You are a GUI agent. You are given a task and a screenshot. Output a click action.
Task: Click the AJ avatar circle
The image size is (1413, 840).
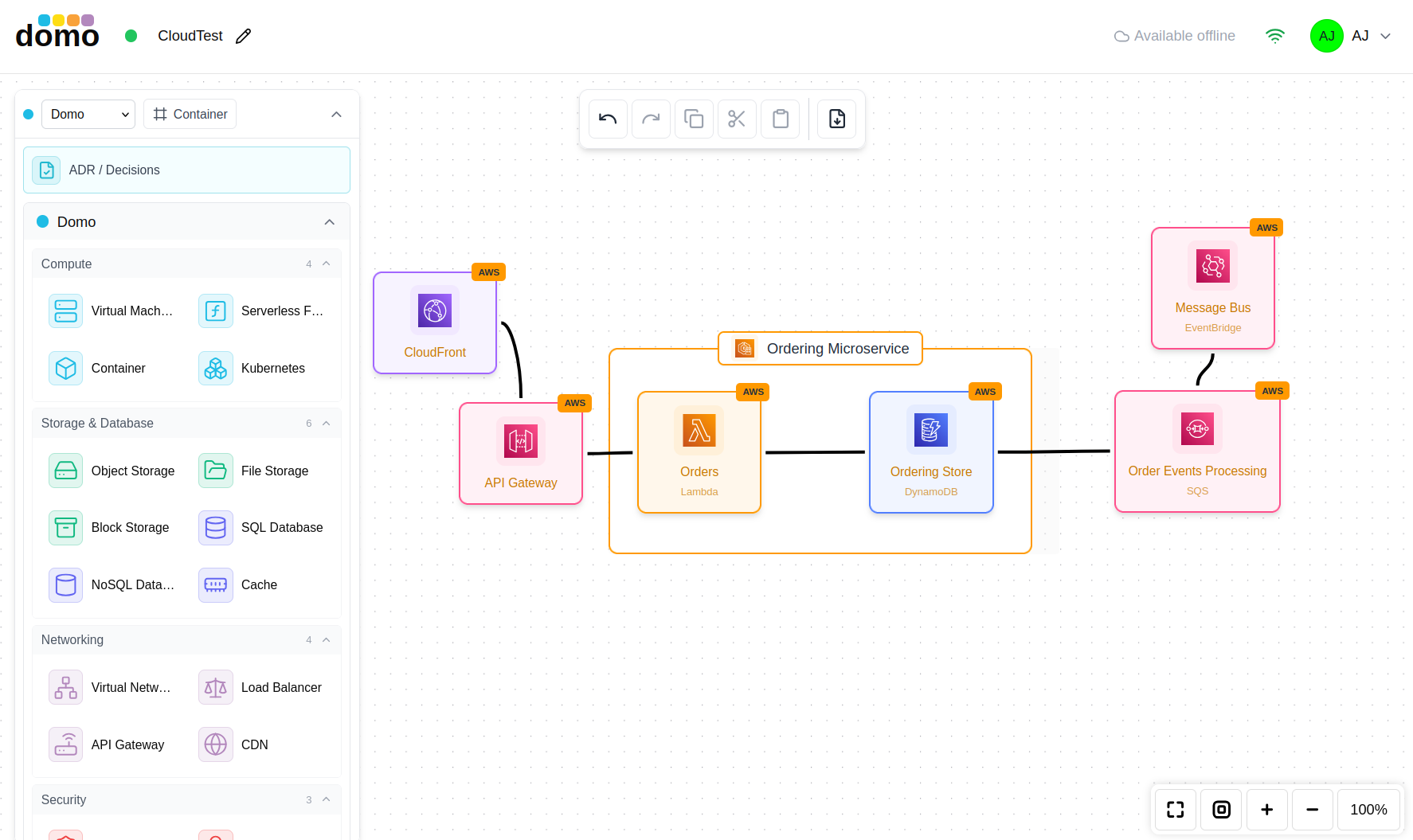(x=1327, y=36)
